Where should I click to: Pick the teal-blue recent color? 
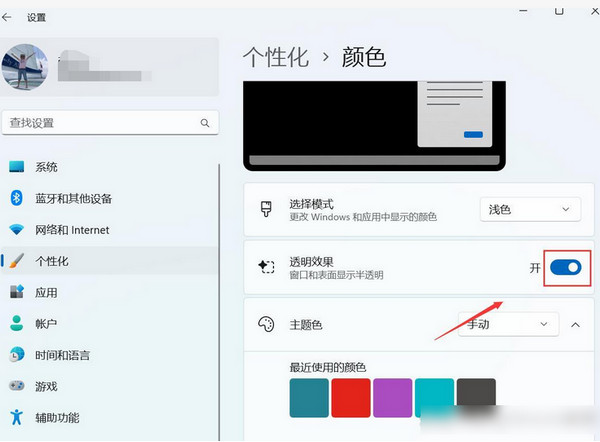pos(309,398)
